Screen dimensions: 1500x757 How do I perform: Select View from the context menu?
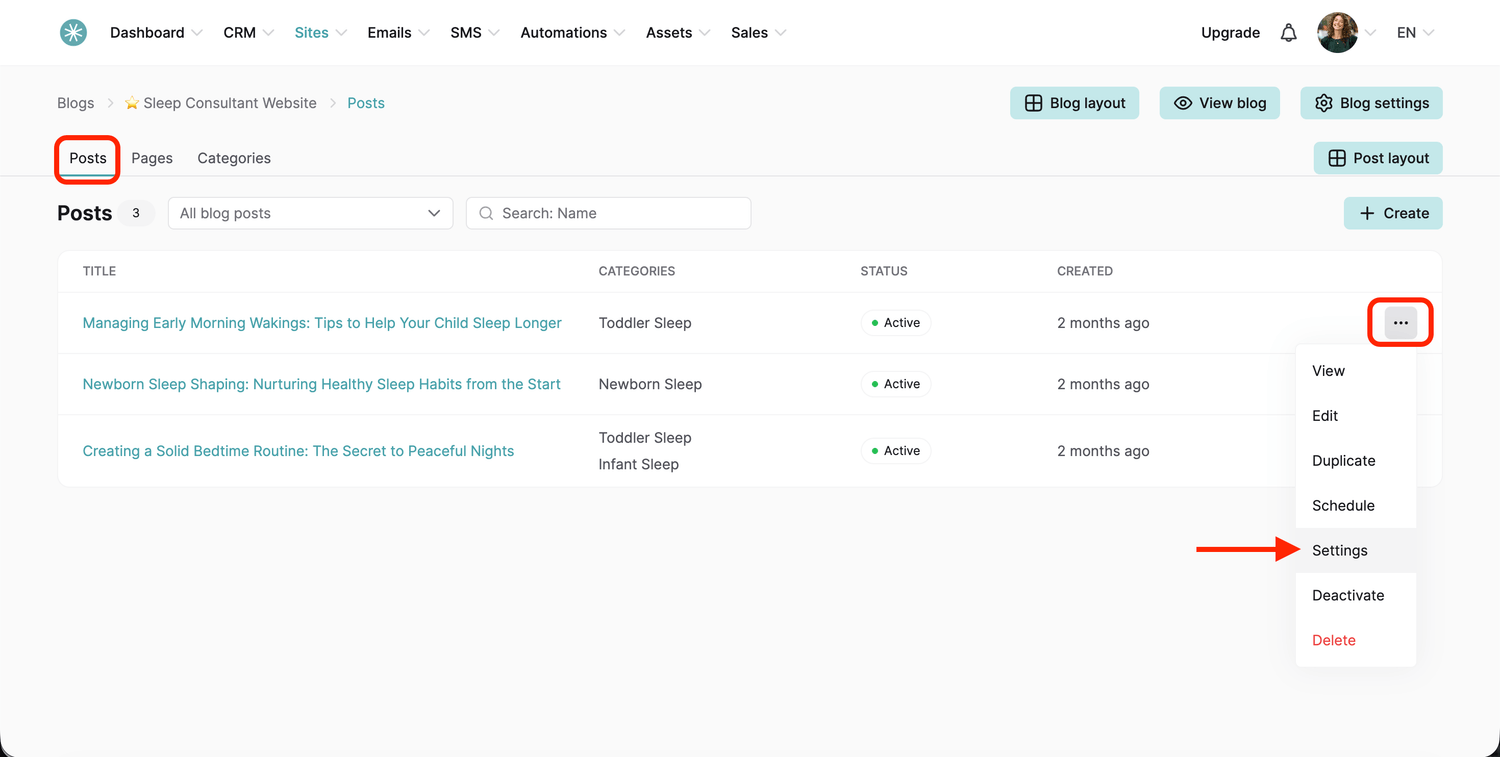coord(1356,371)
